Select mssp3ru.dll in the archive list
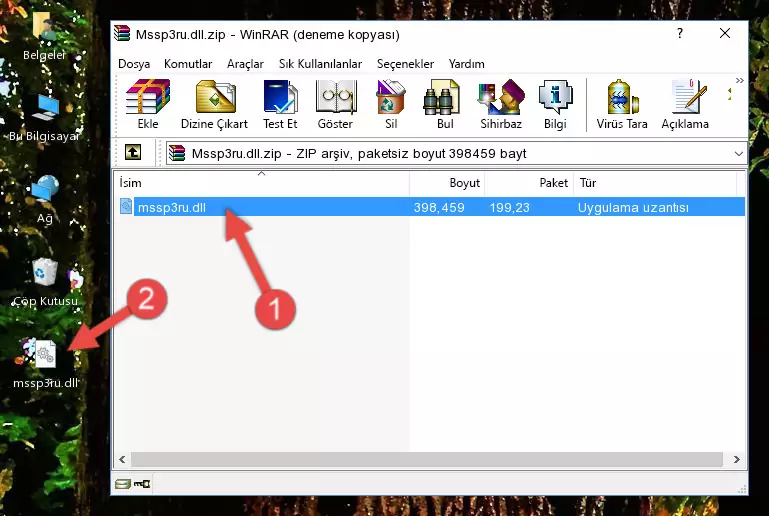Viewport: 769px width, 516px height. [430, 207]
